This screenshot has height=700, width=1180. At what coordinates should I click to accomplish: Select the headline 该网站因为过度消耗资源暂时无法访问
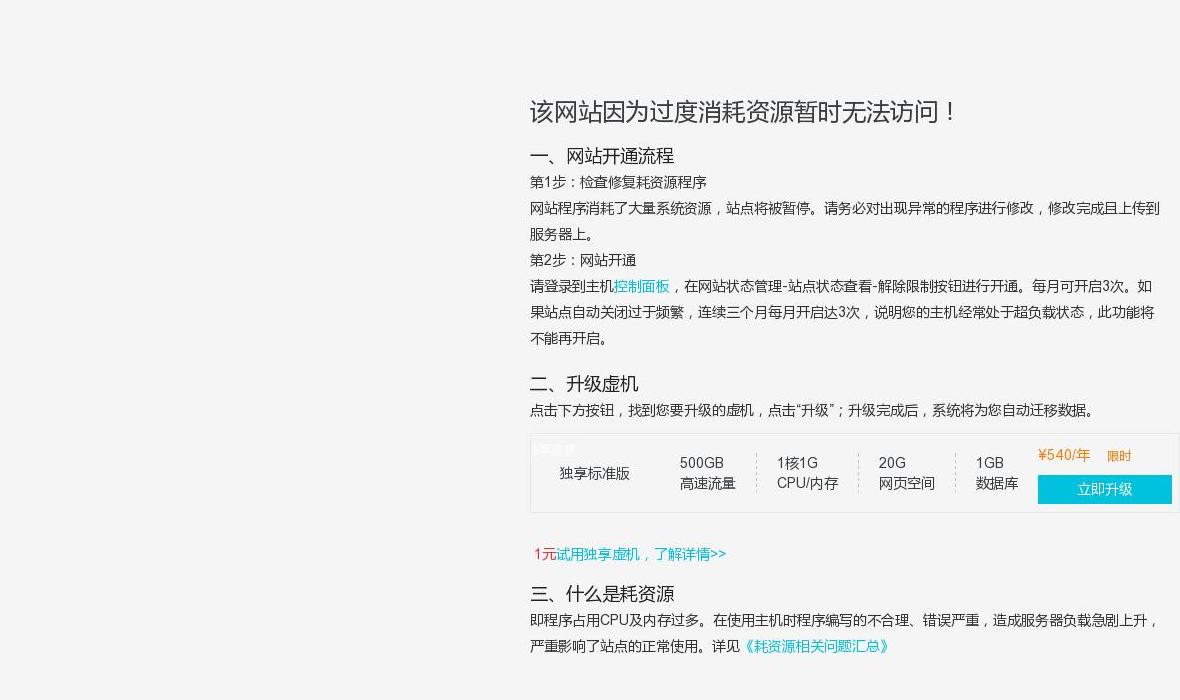click(743, 112)
